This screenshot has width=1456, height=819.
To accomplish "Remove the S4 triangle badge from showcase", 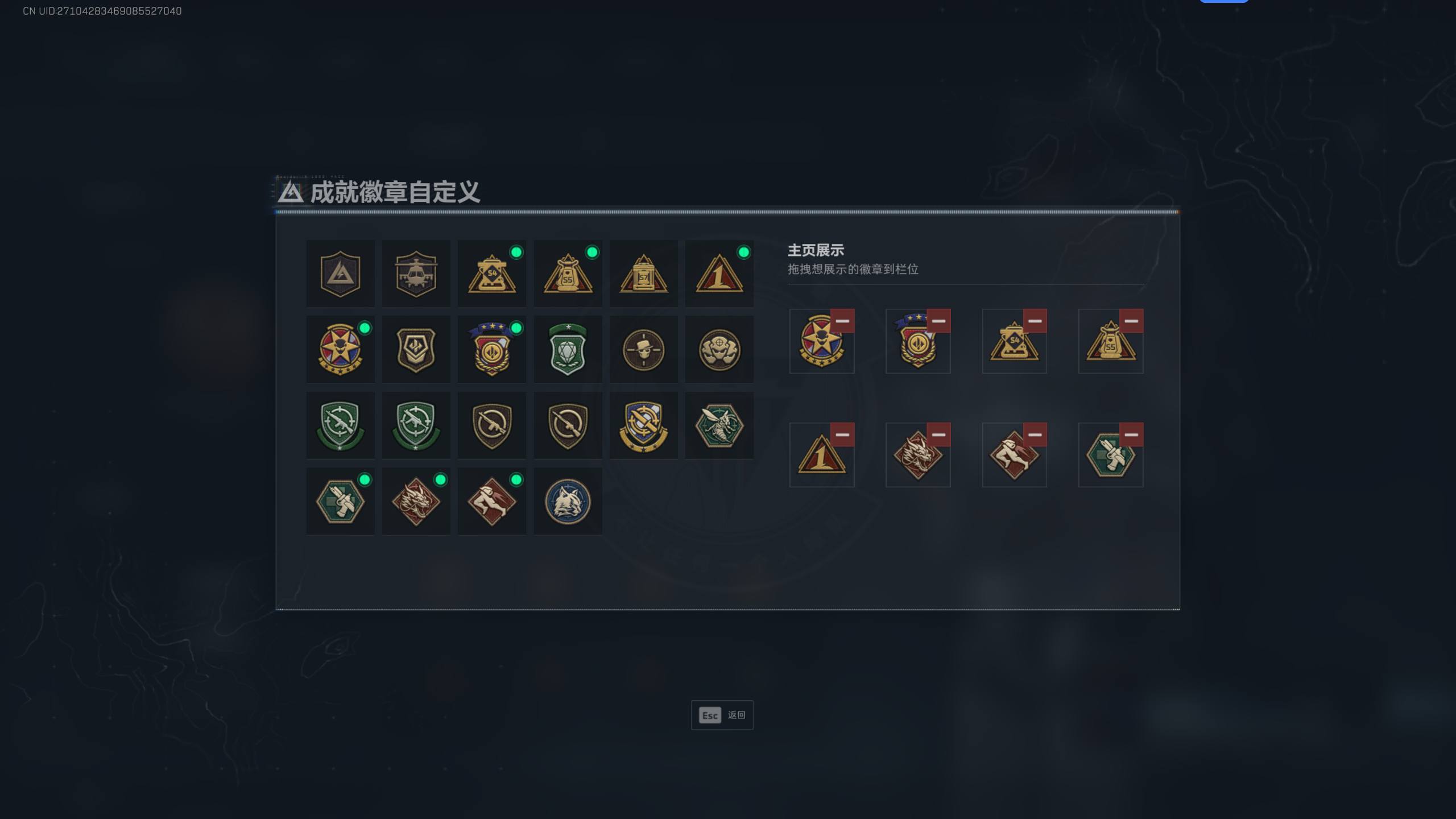I will coord(1035,321).
